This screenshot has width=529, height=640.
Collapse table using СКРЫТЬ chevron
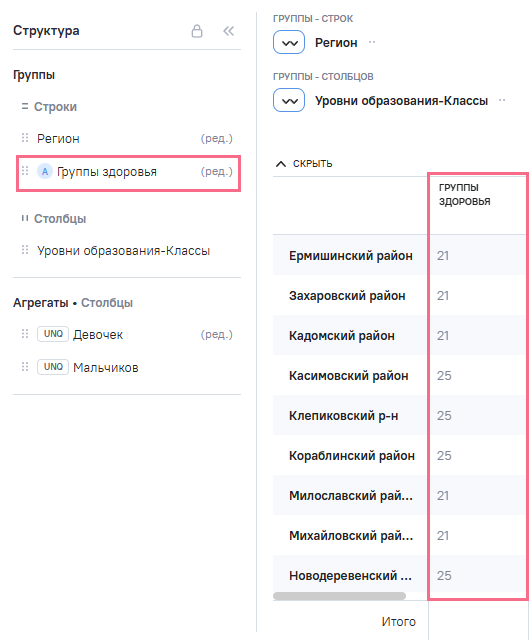pyautogui.click(x=281, y=164)
